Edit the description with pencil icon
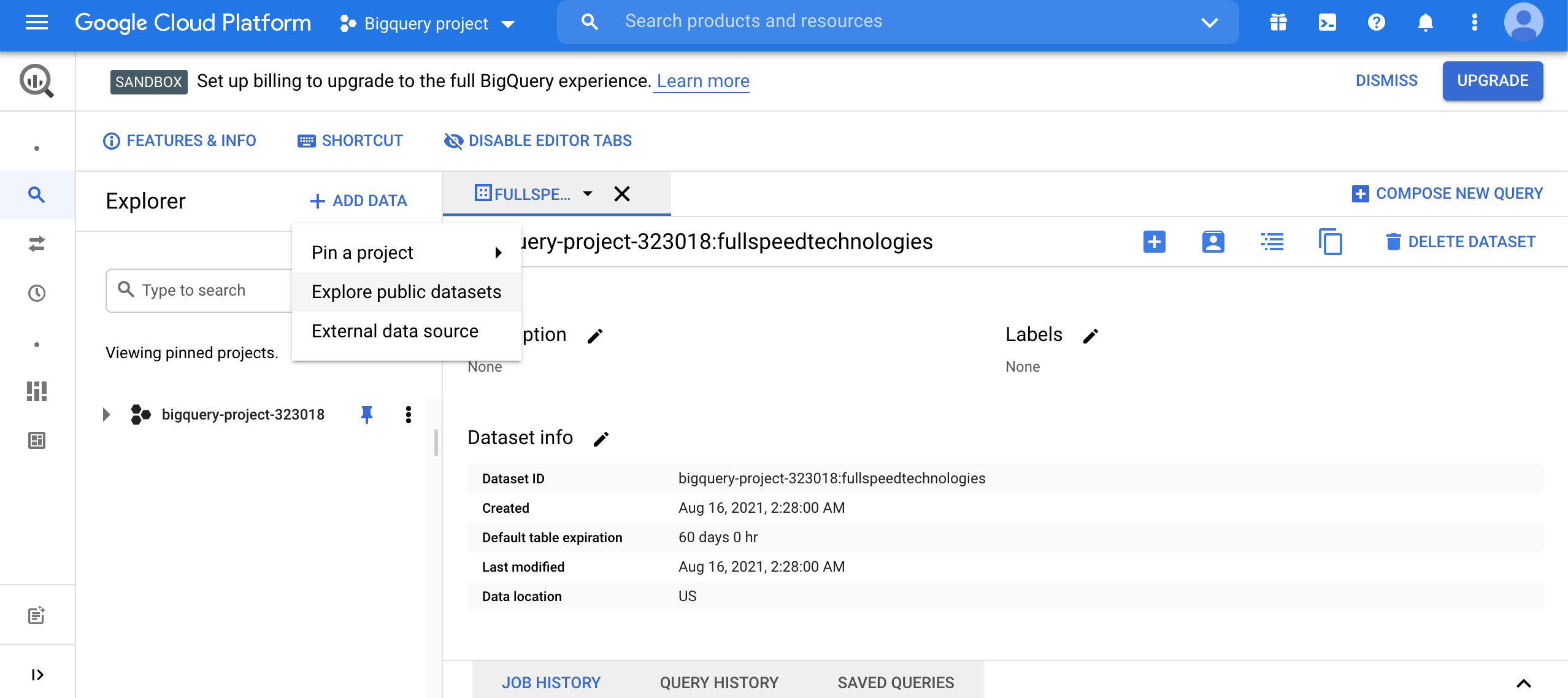 595,336
